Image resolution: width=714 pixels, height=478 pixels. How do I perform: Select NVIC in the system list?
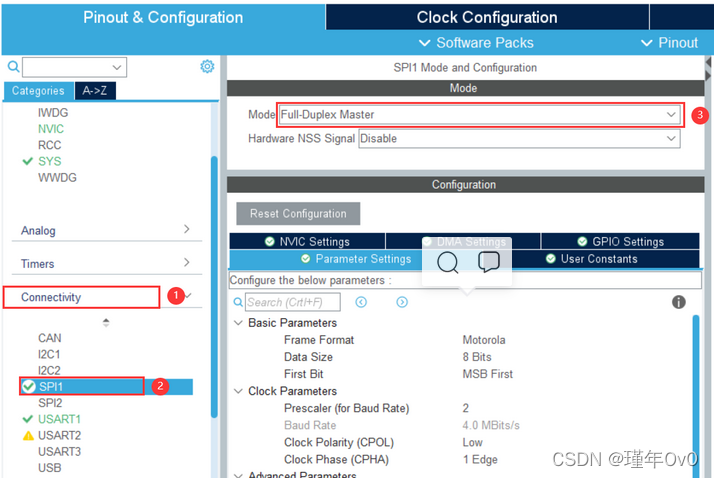tap(51, 129)
